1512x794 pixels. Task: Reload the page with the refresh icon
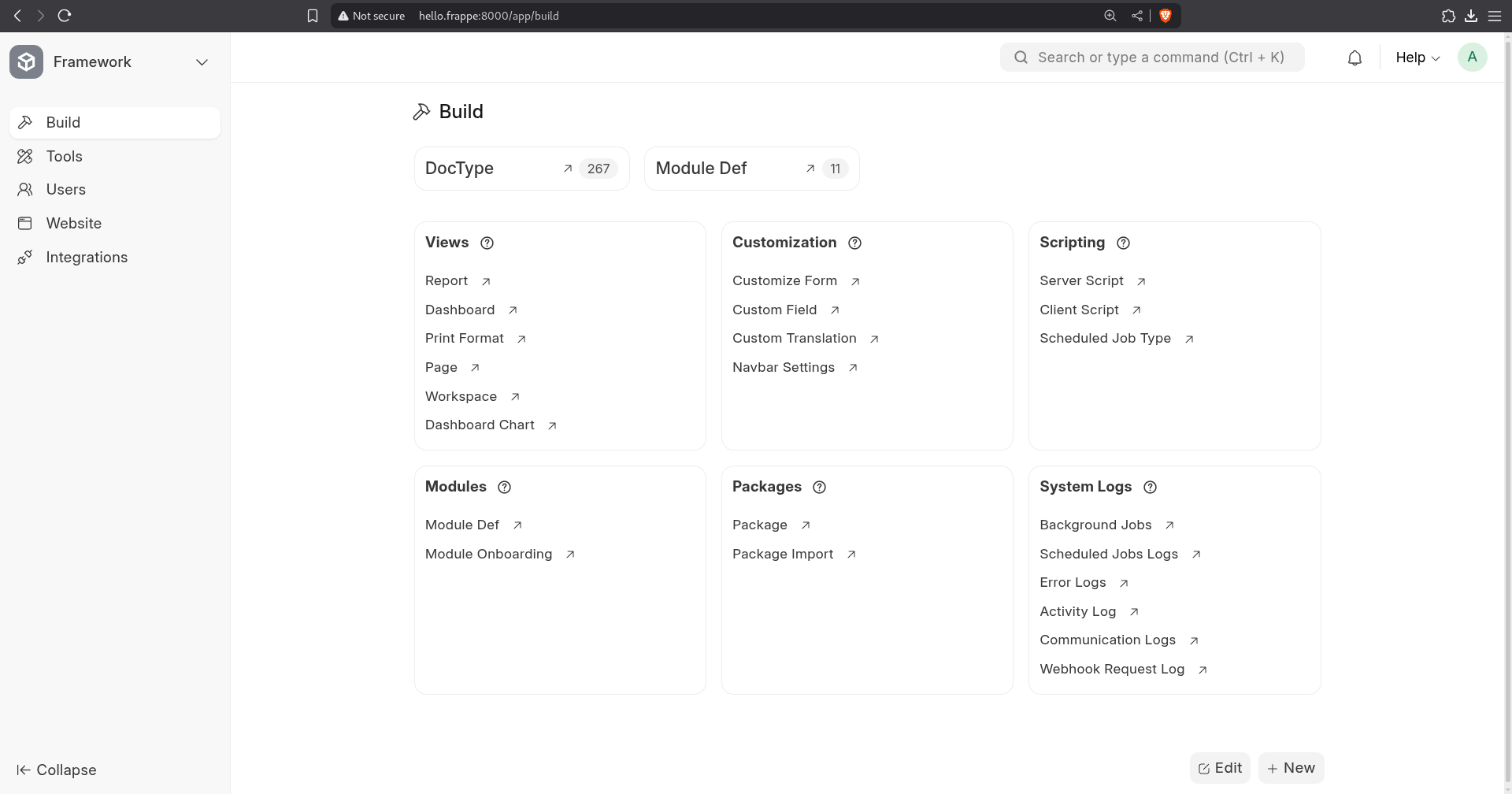(65, 16)
